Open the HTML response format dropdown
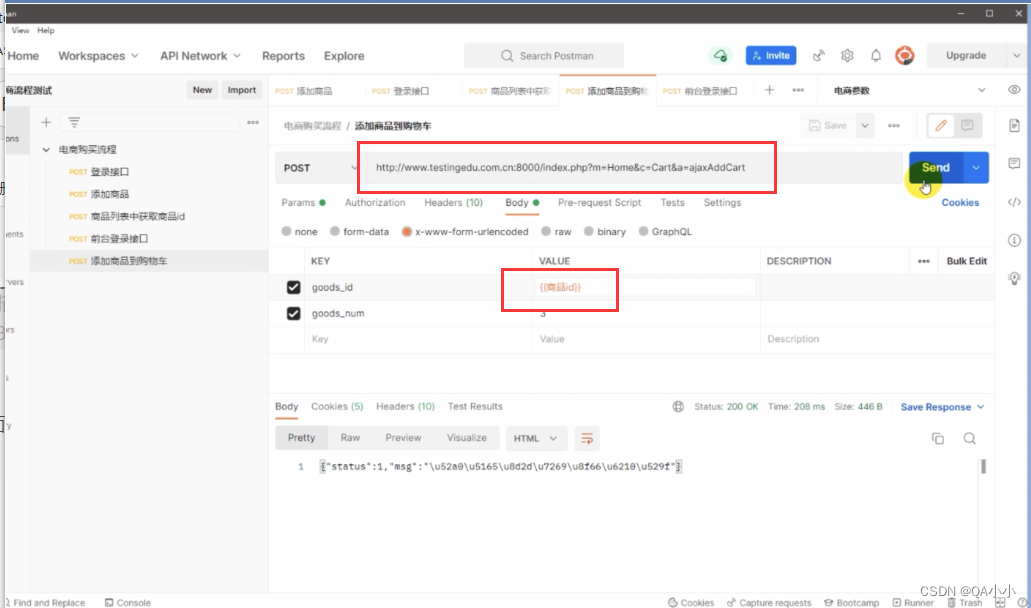1031x608 pixels. (x=535, y=438)
